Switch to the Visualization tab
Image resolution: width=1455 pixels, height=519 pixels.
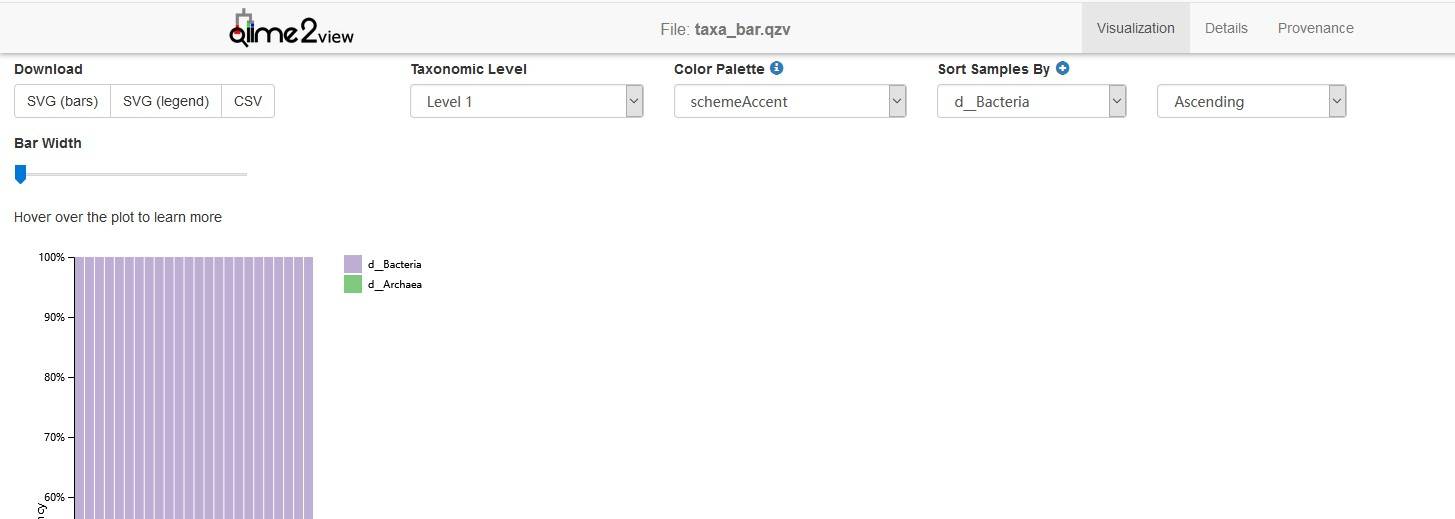(x=1135, y=28)
